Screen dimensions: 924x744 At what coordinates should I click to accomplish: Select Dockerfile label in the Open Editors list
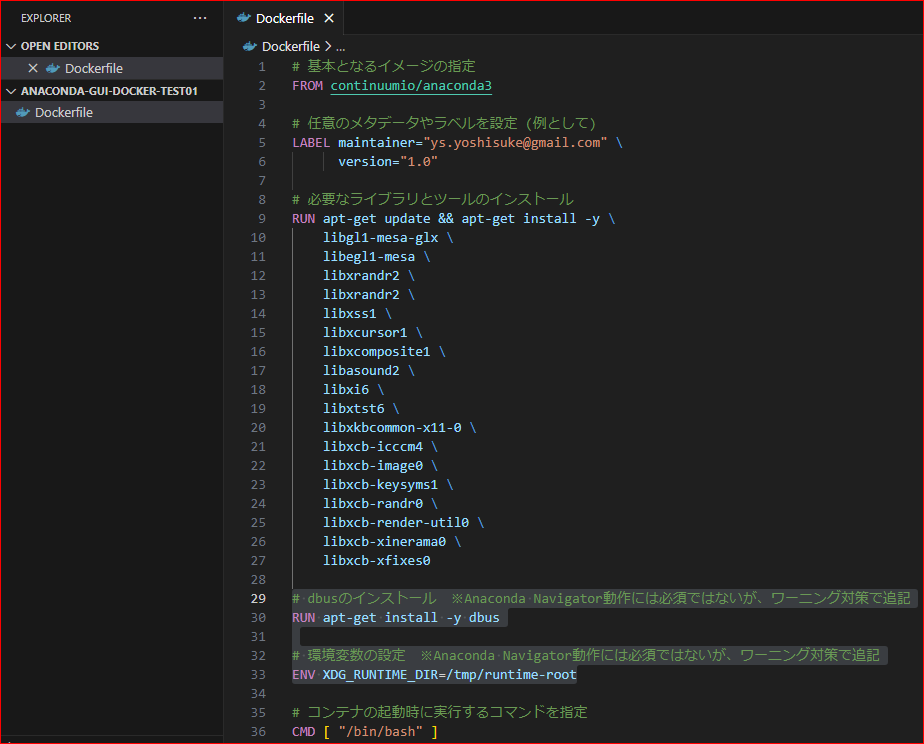(x=94, y=68)
